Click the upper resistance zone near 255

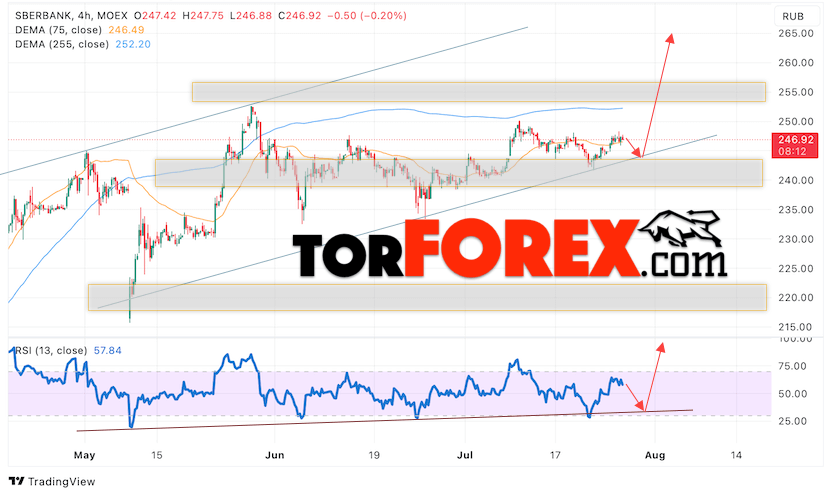coord(479,92)
